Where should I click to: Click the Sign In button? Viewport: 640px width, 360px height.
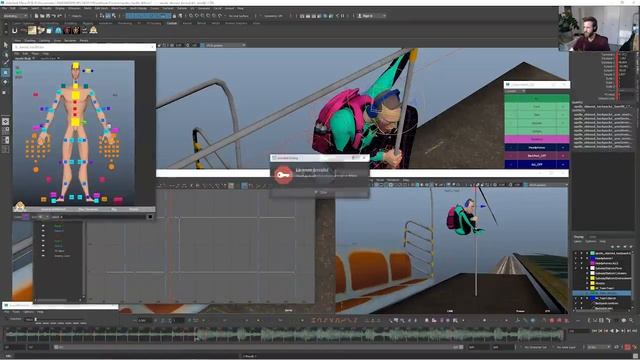[x=370, y=16]
